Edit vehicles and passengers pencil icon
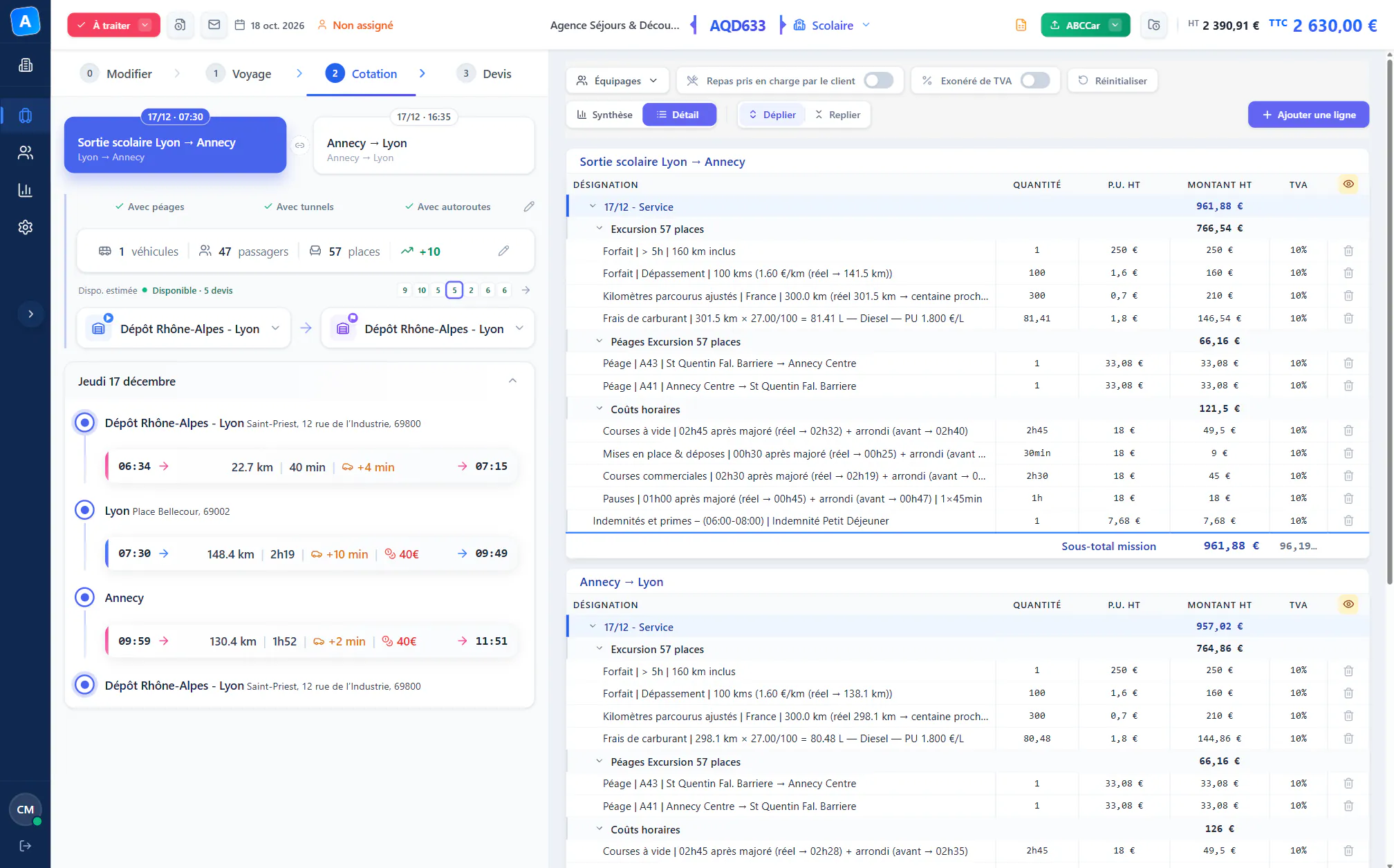The height and width of the screenshot is (868, 1394). 503,251
